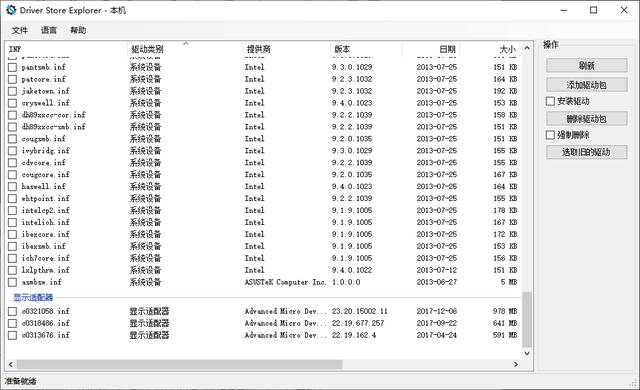The width and height of the screenshot is (640, 390).
Task: Check the haswell.inf checkbox
Action: coord(13,187)
